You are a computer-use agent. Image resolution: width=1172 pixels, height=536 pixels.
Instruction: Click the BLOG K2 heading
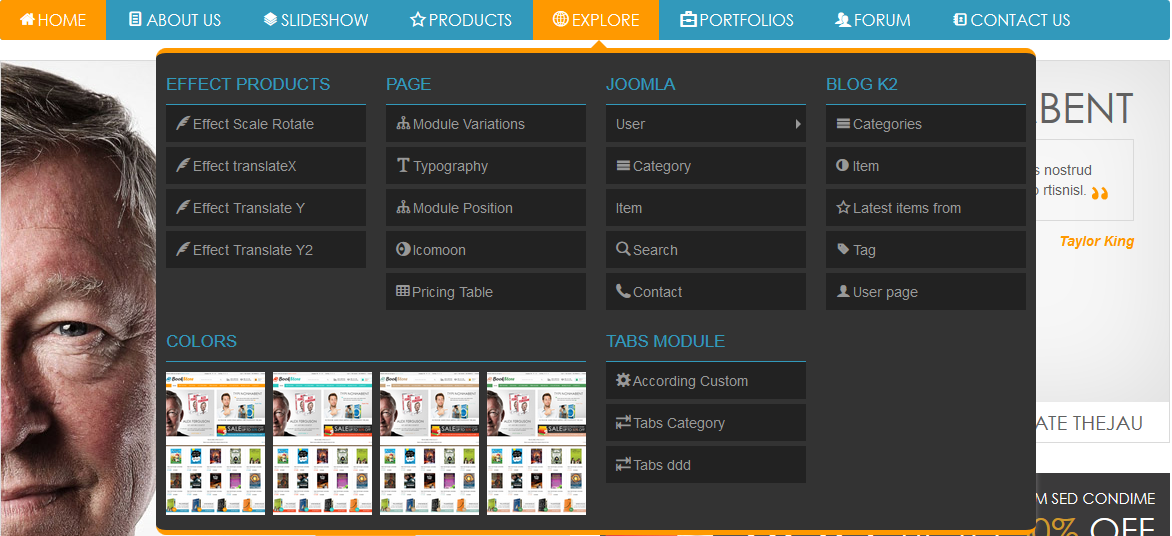click(x=862, y=84)
